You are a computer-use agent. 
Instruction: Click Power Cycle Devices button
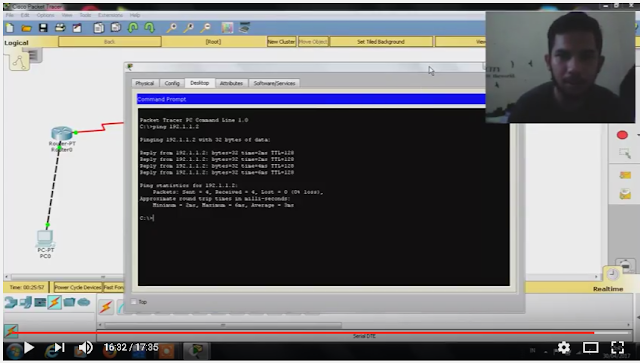tap(78, 287)
